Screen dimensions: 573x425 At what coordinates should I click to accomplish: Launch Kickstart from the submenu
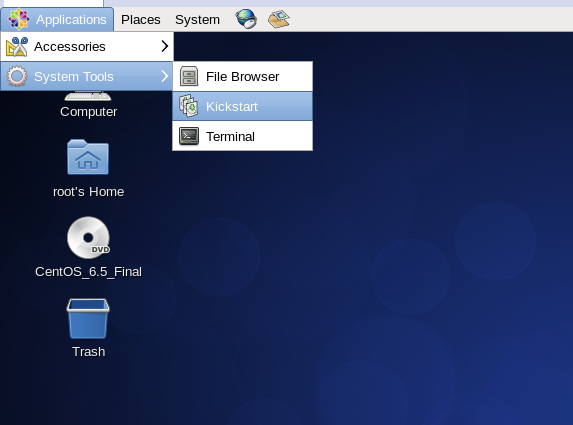[x=243, y=106]
